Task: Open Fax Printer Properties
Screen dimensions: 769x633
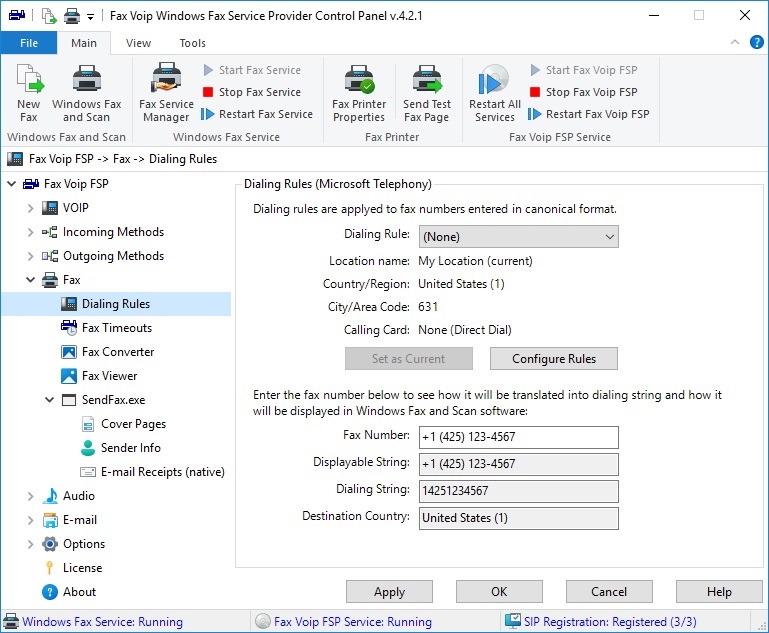Action: tap(359, 93)
